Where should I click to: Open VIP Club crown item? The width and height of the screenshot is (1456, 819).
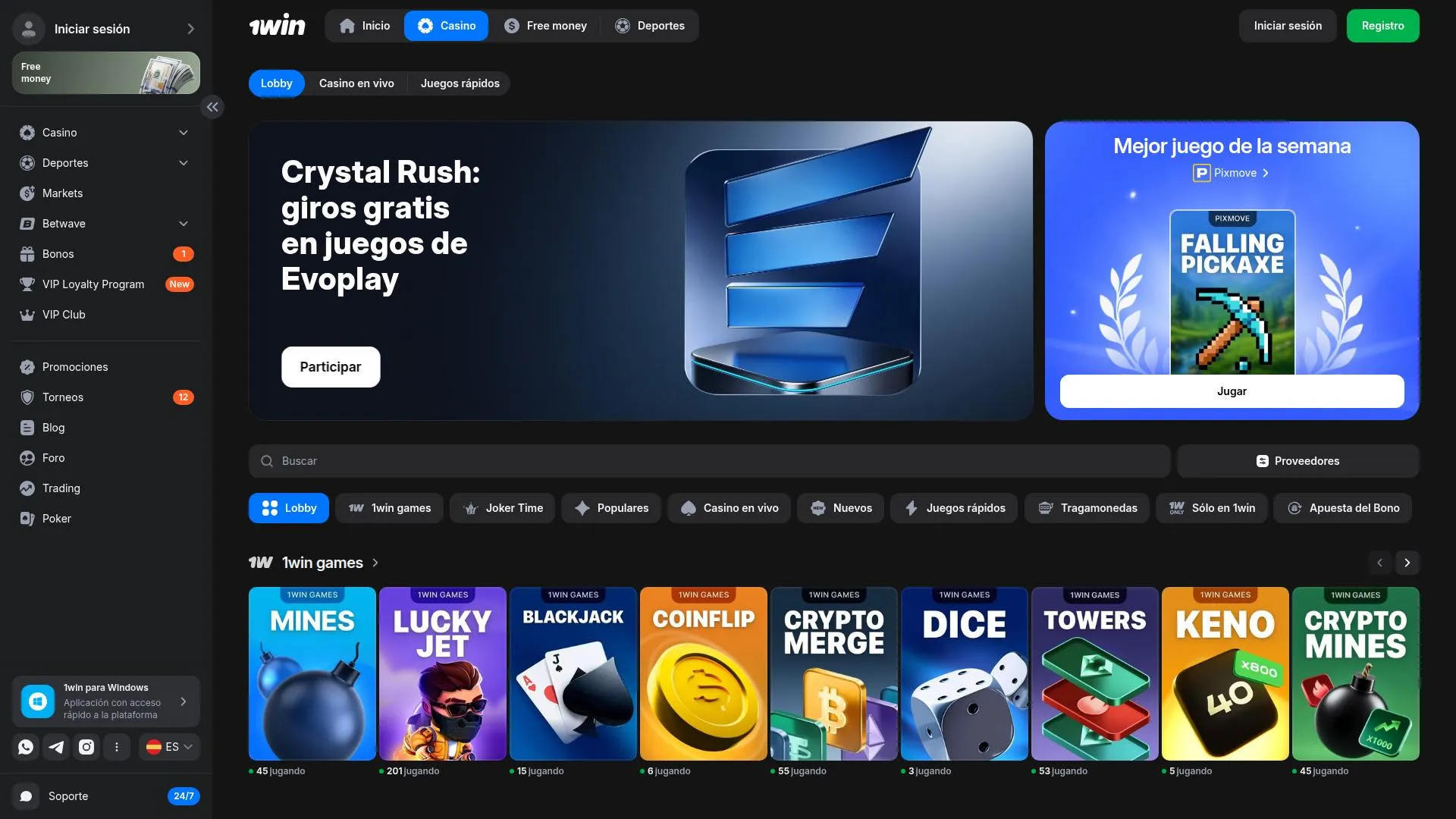106,315
